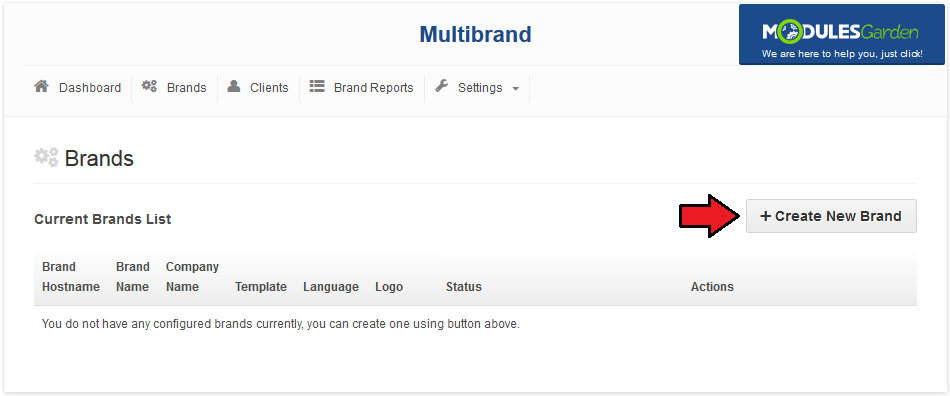Viewport: 950px width, 396px height.
Task: Expand the Settings dropdown caret
Action: [516, 89]
